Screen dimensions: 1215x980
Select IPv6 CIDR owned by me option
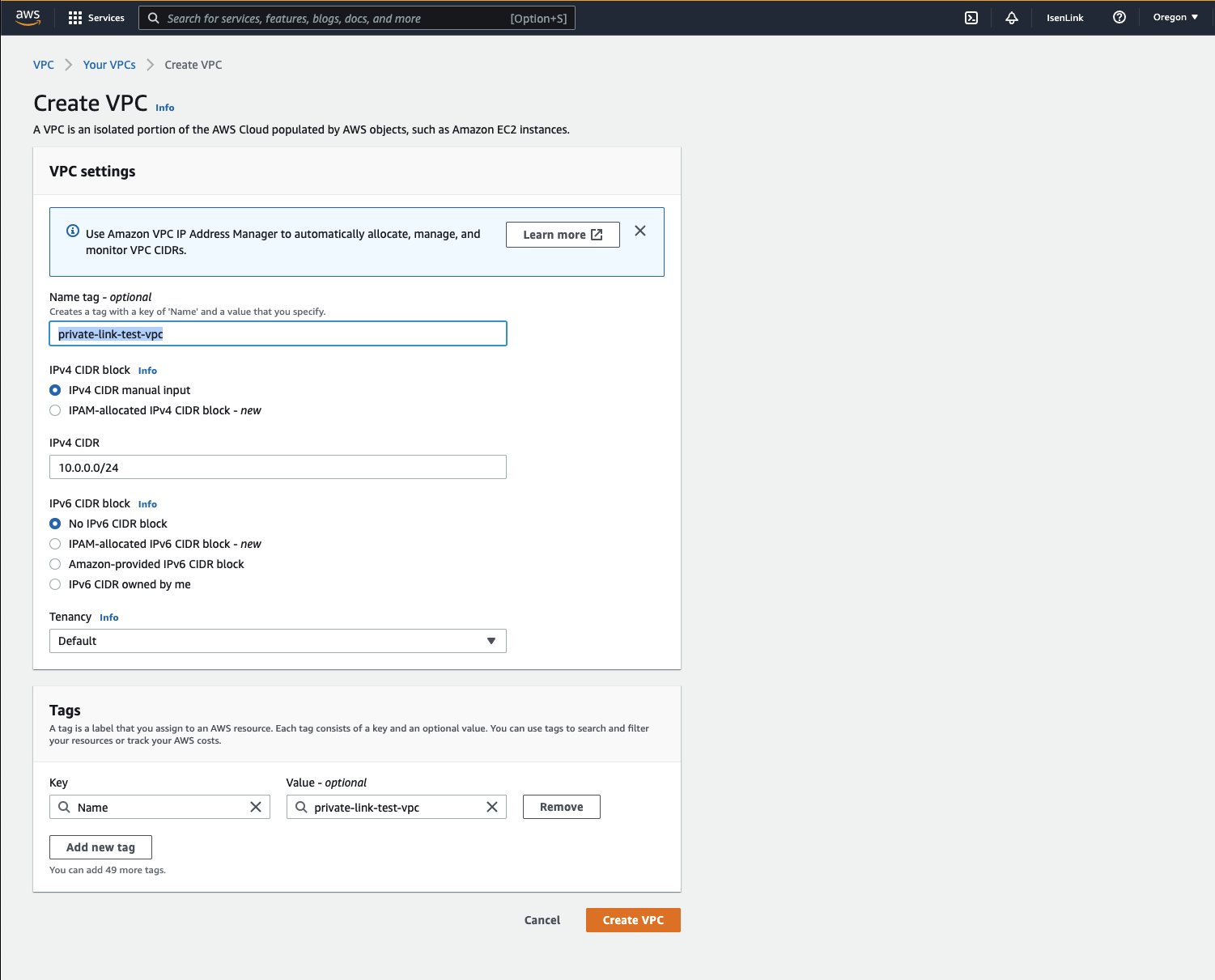pos(55,584)
